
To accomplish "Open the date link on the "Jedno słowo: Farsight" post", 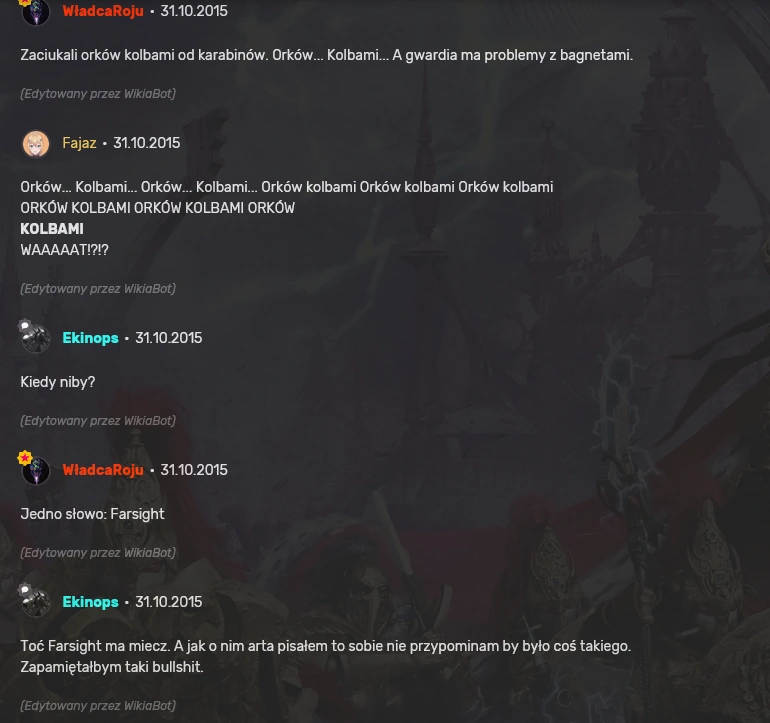I will 194,470.
